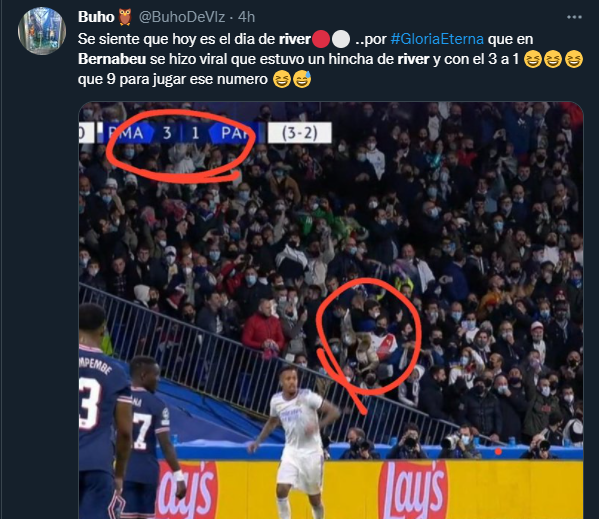This screenshot has height=519, width=599.
Task: Open the tweet via 4h timestamp
Action: click(246, 17)
